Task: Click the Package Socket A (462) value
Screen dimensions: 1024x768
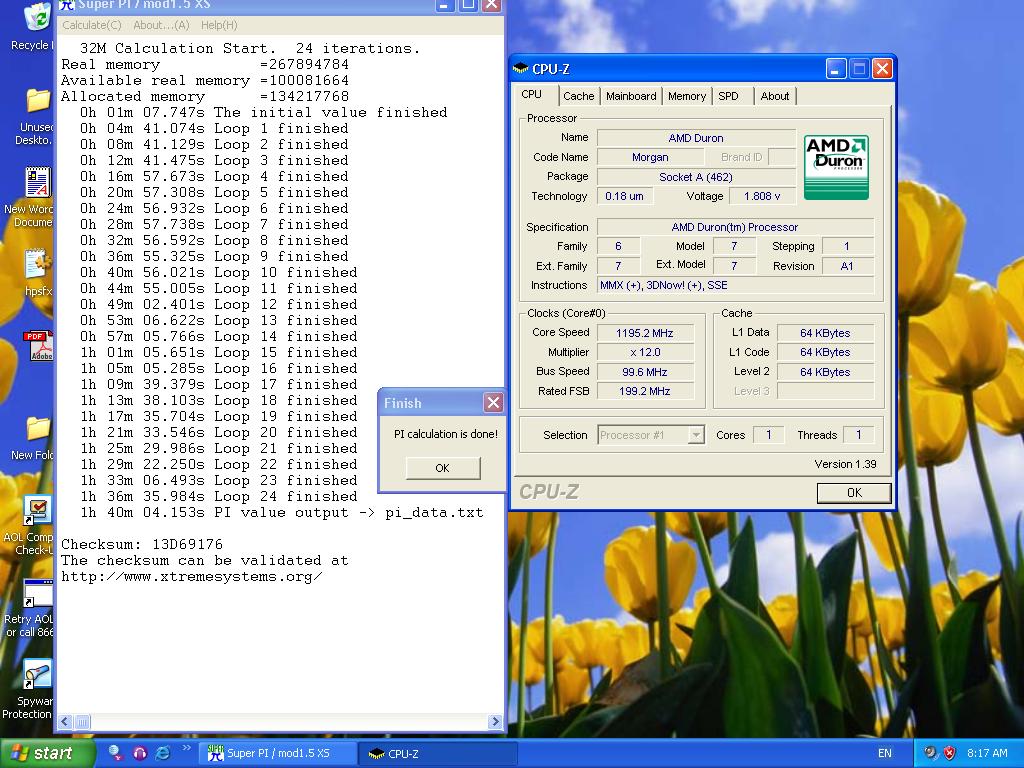Action: (696, 177)
